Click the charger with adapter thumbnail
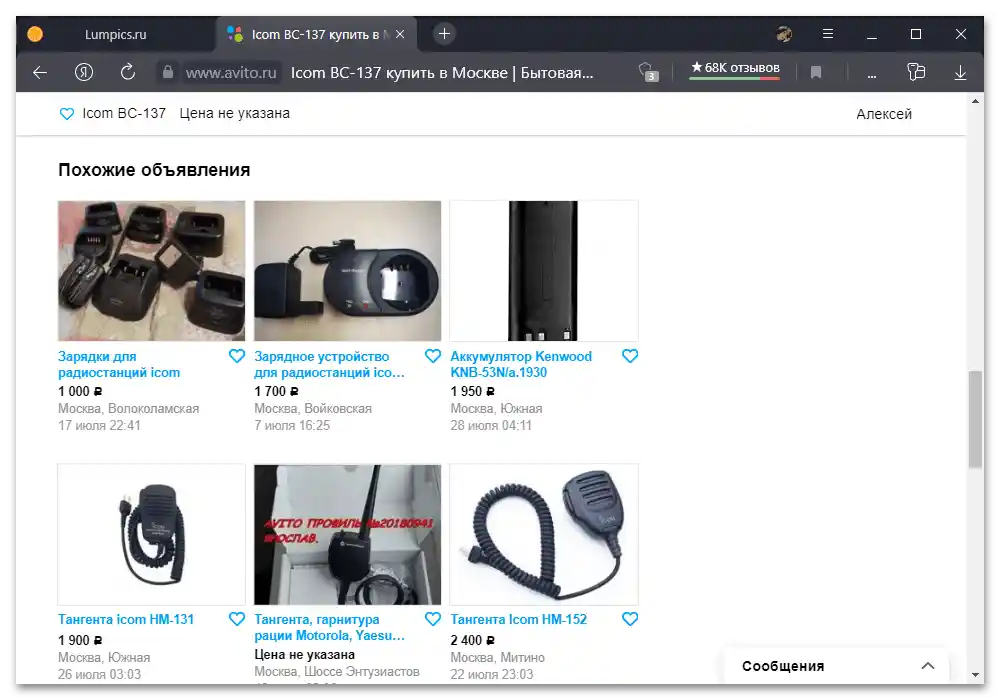The height and width of the screenshot is (700, 1000). coord(348,271)
